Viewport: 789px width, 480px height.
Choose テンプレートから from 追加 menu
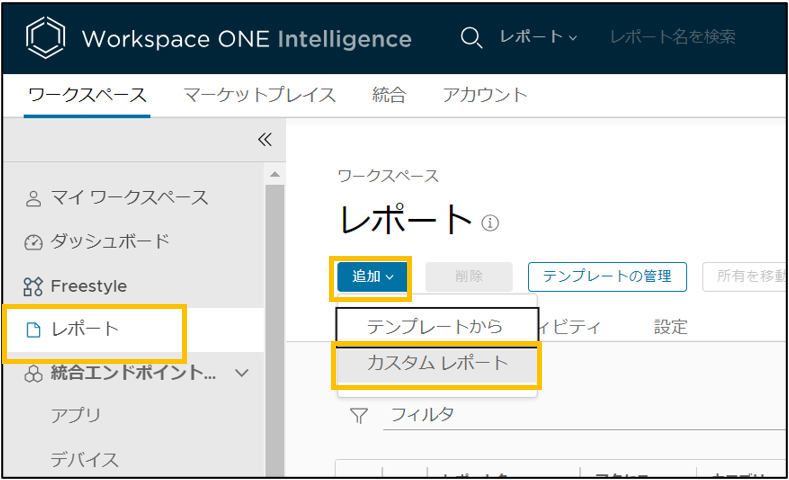(x=437, y=326)
